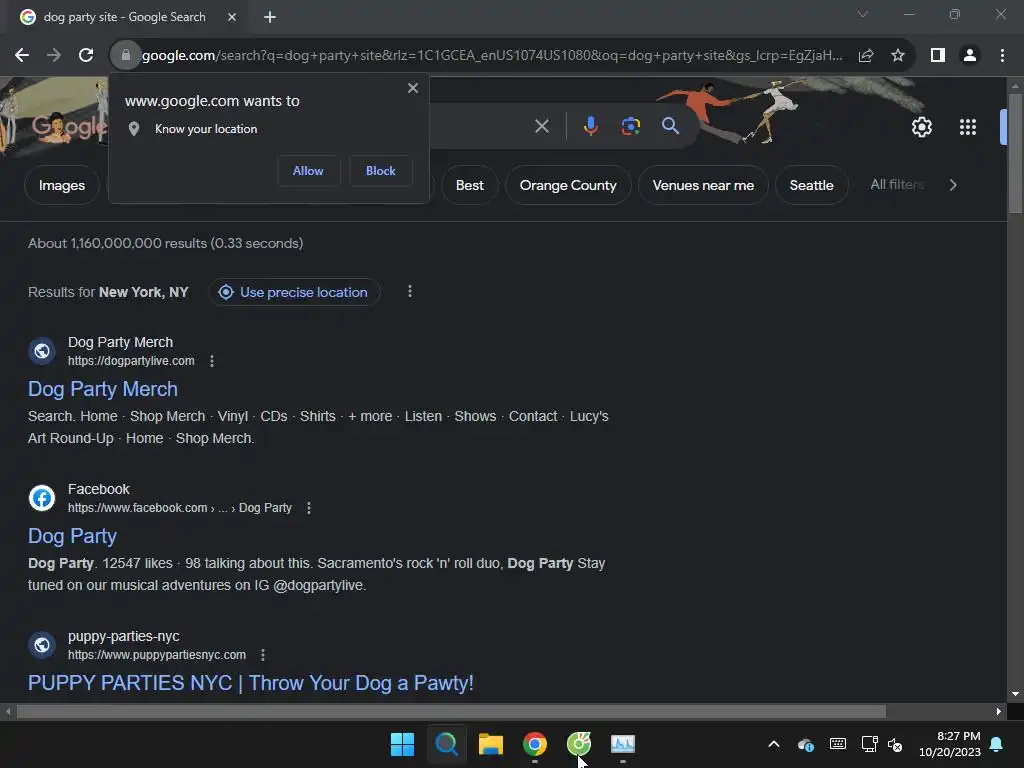The height and width of the screenshot is (768, 1024).
Task: Select the Venues near me chip
Action: click(x=703, y=185)
